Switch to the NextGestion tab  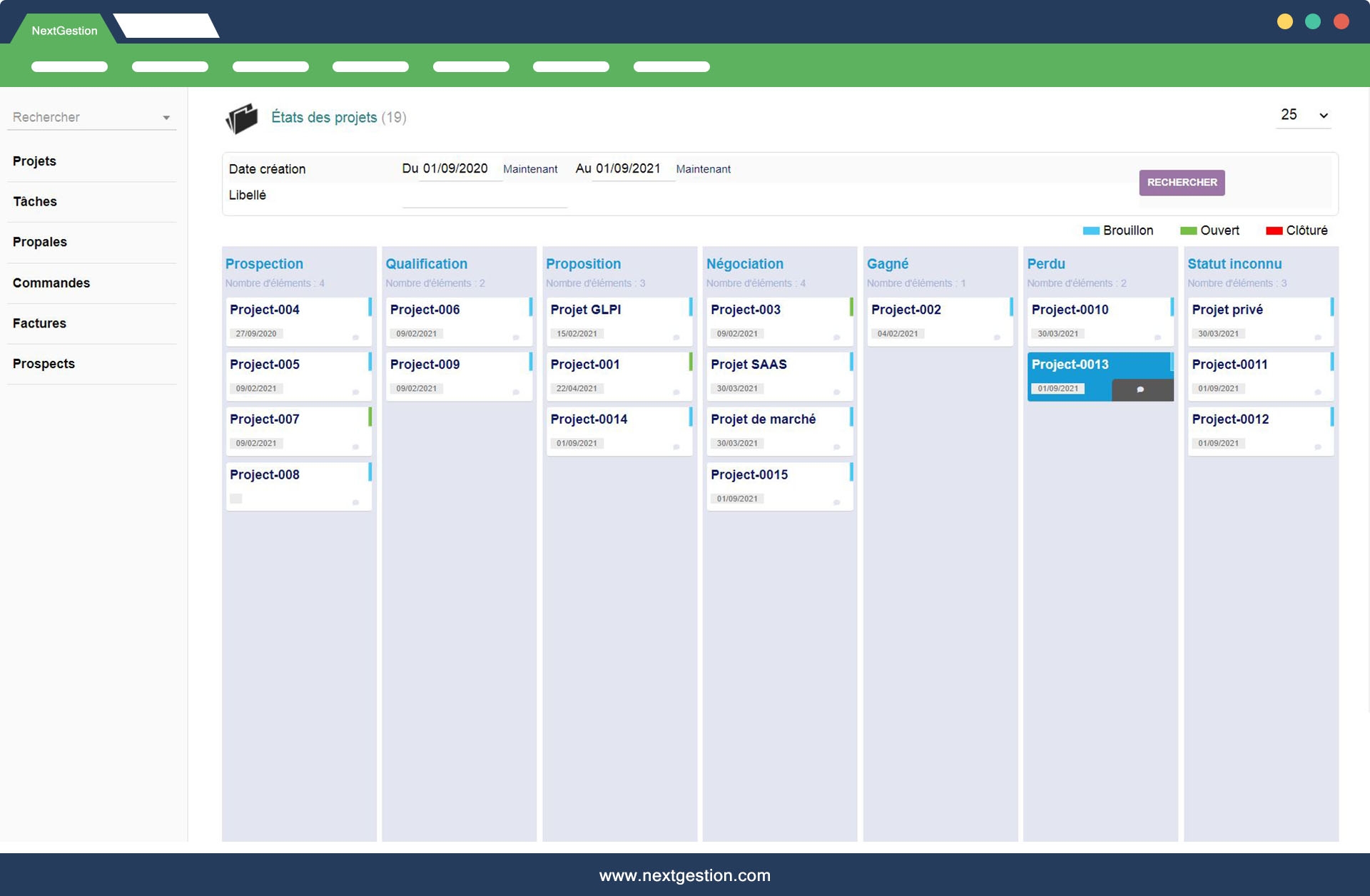pos(64,31)
